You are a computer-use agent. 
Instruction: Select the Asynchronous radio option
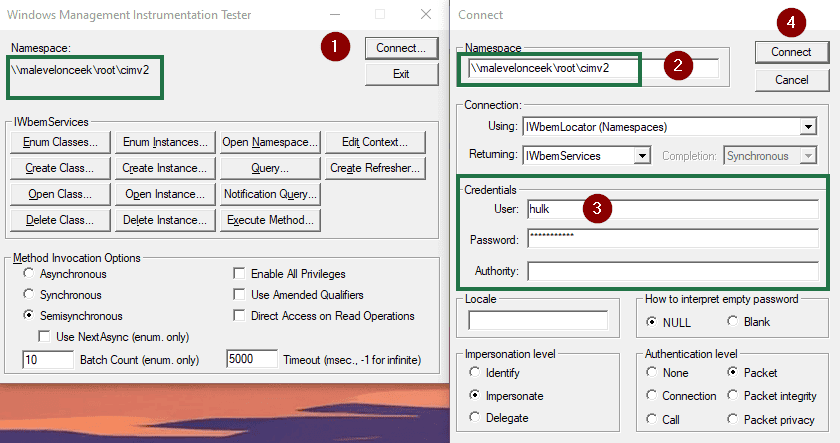tap(30, 274)
